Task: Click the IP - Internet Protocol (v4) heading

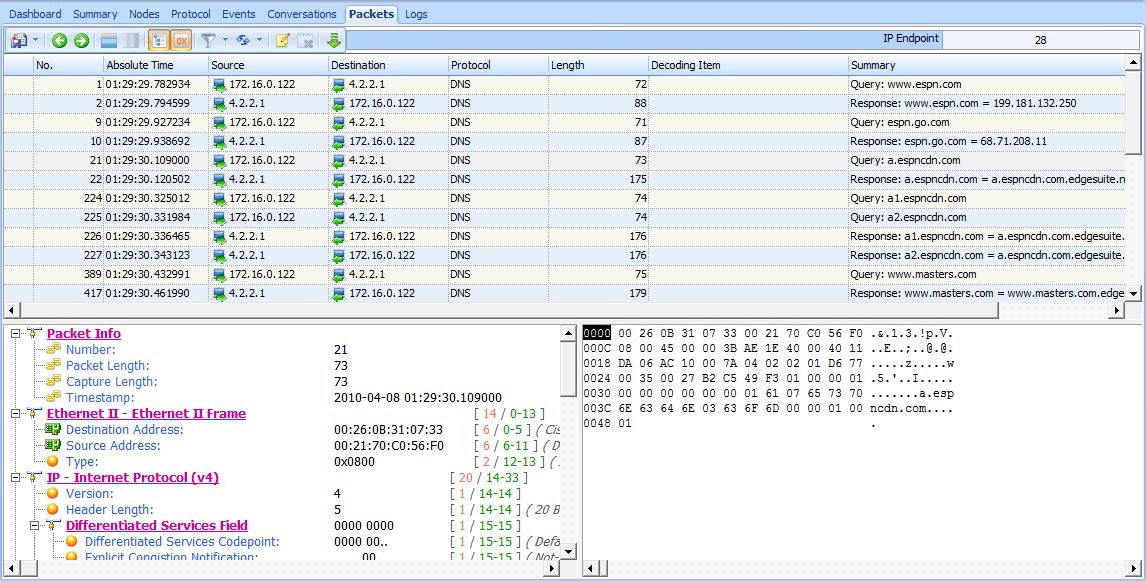Action: [x=133, y=478]
